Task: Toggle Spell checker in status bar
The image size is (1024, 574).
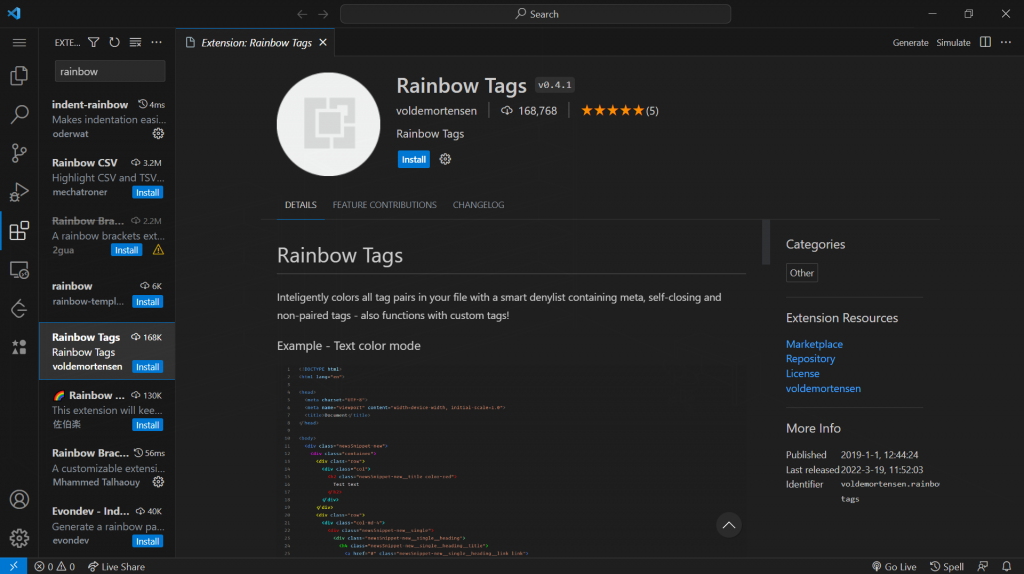Action: tap(946, 566)
